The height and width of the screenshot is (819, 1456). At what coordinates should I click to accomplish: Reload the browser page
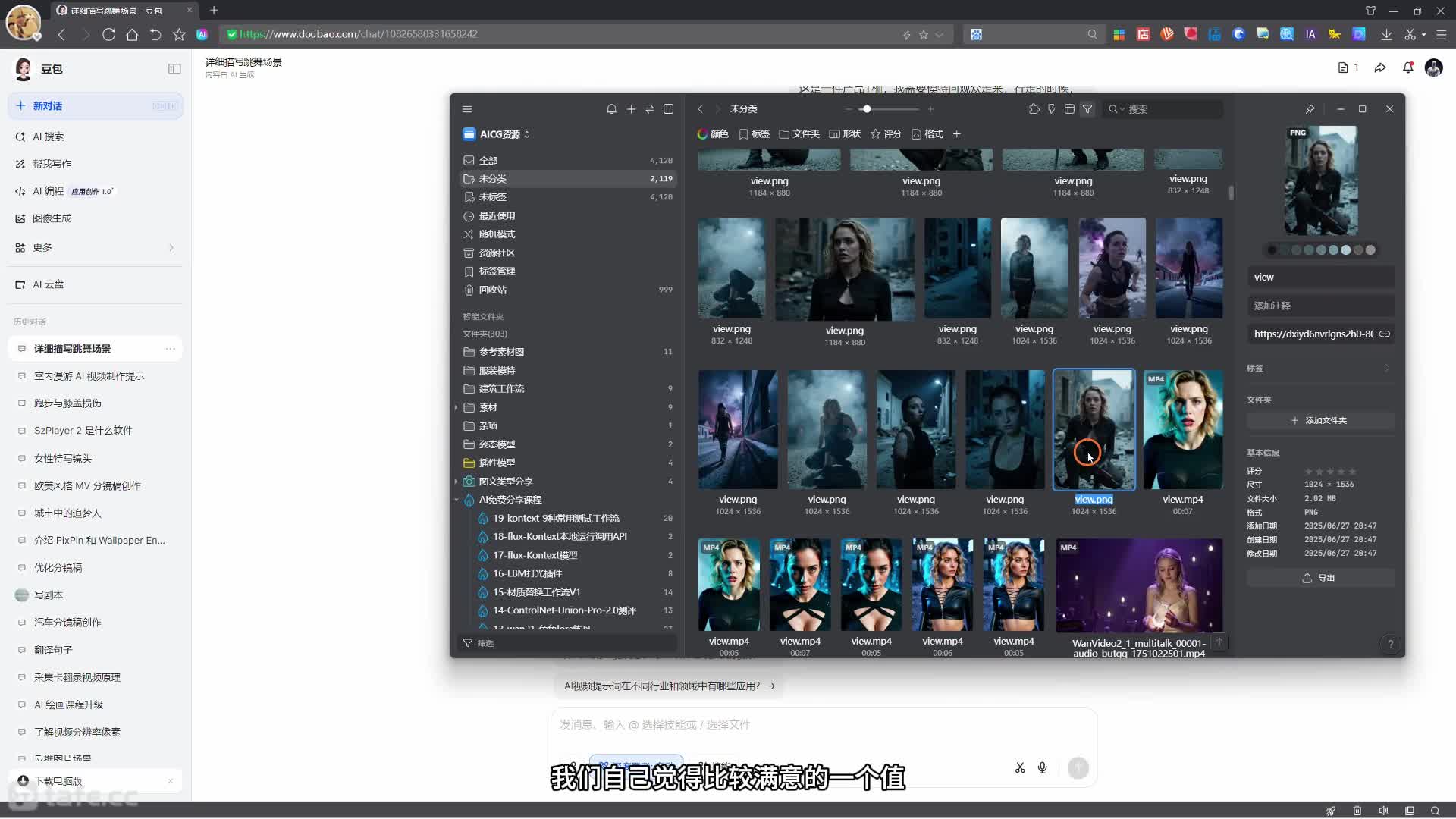[x=109, y=34]
